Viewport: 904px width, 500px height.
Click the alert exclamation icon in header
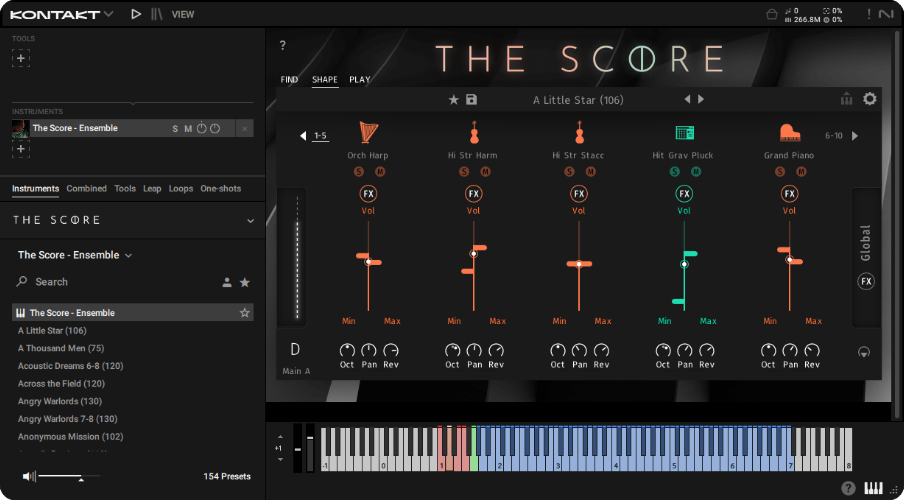point(869,14)
